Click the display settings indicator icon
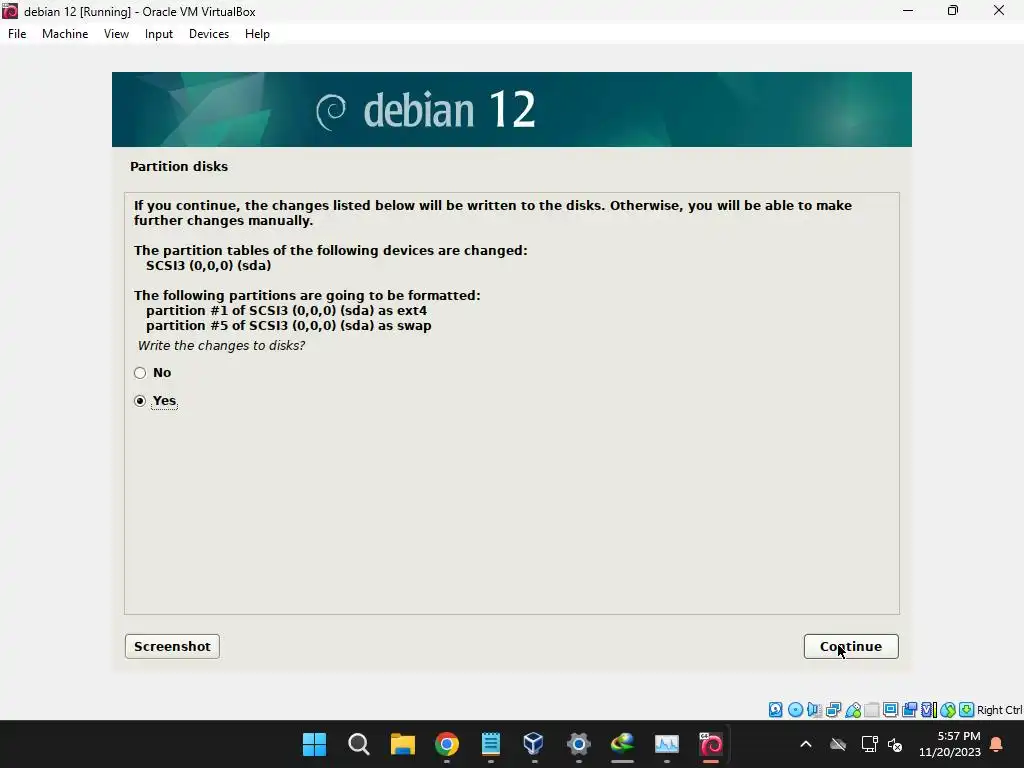Image resolution: width=1024 pixels, height=768 pixels. pos(890,709)
